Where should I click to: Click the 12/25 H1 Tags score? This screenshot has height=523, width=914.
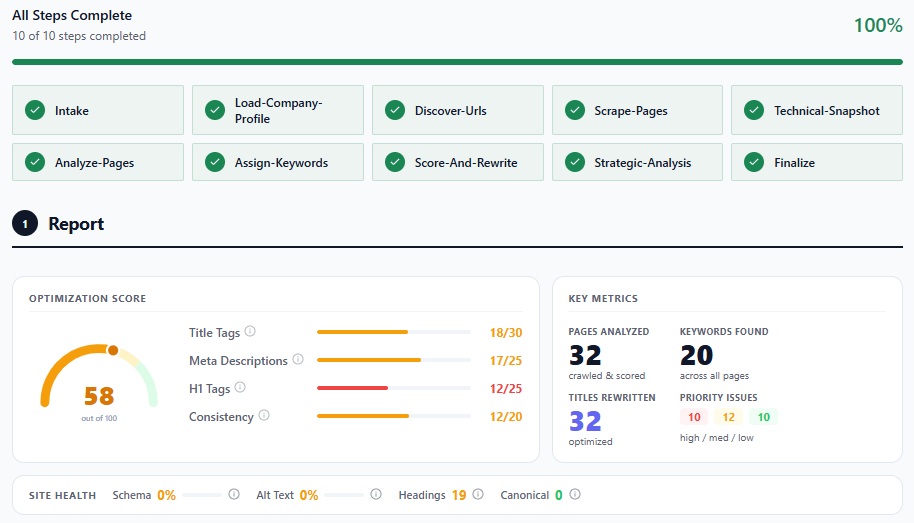pyautogui.click(x=505, y=388)
